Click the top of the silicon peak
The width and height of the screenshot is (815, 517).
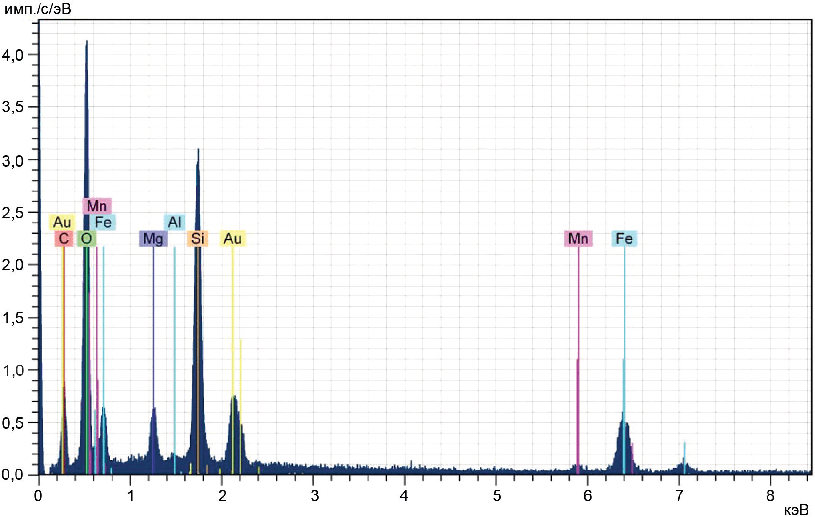pos(198,150)
